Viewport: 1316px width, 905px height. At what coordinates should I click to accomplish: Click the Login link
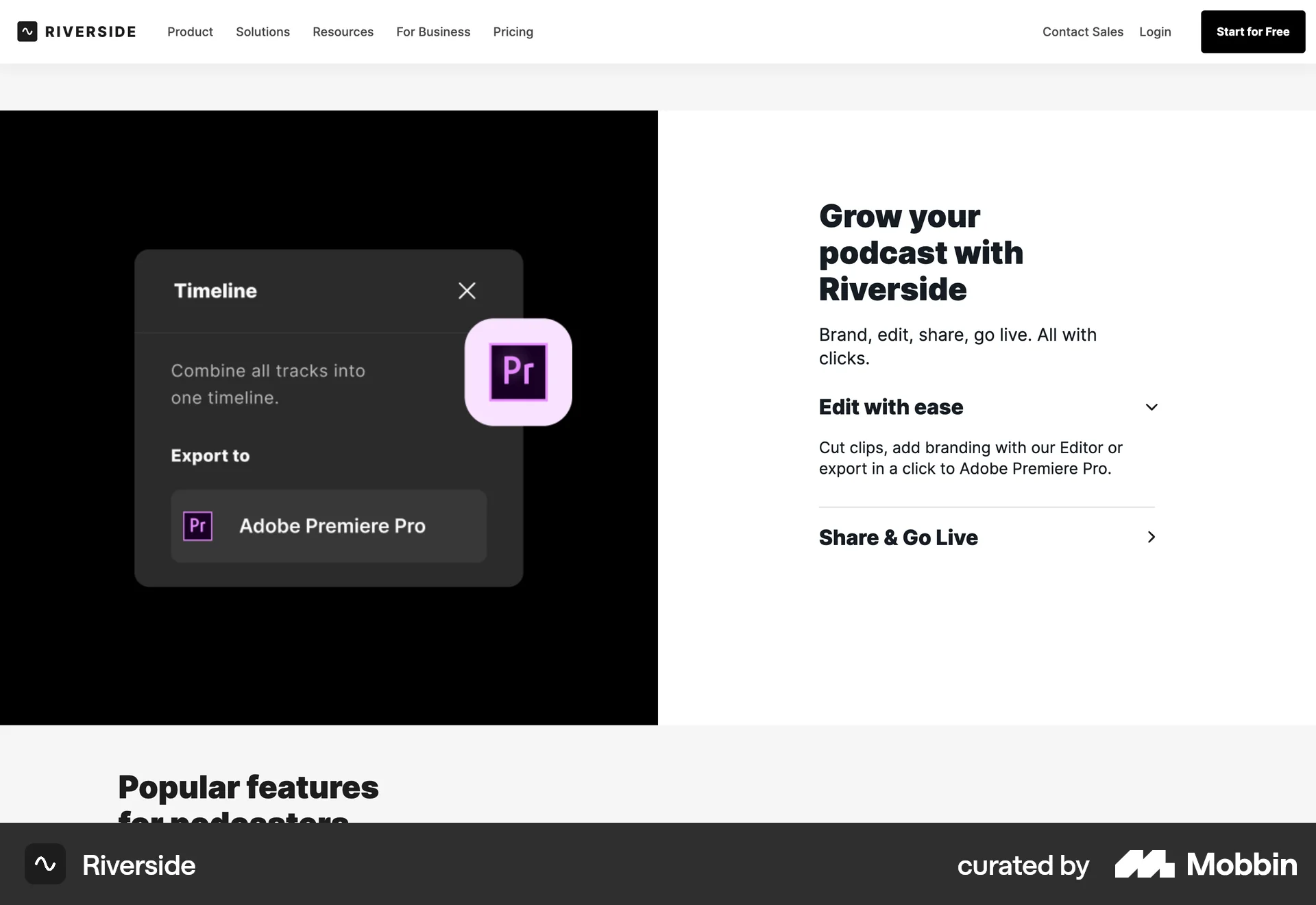click(1155, 32)
